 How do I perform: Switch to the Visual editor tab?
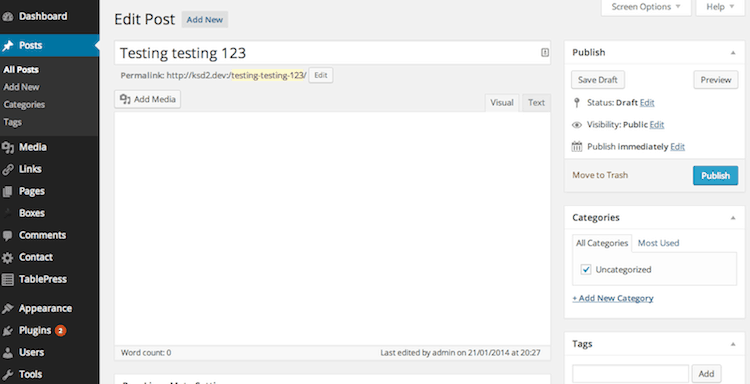(x=502, y=103)
